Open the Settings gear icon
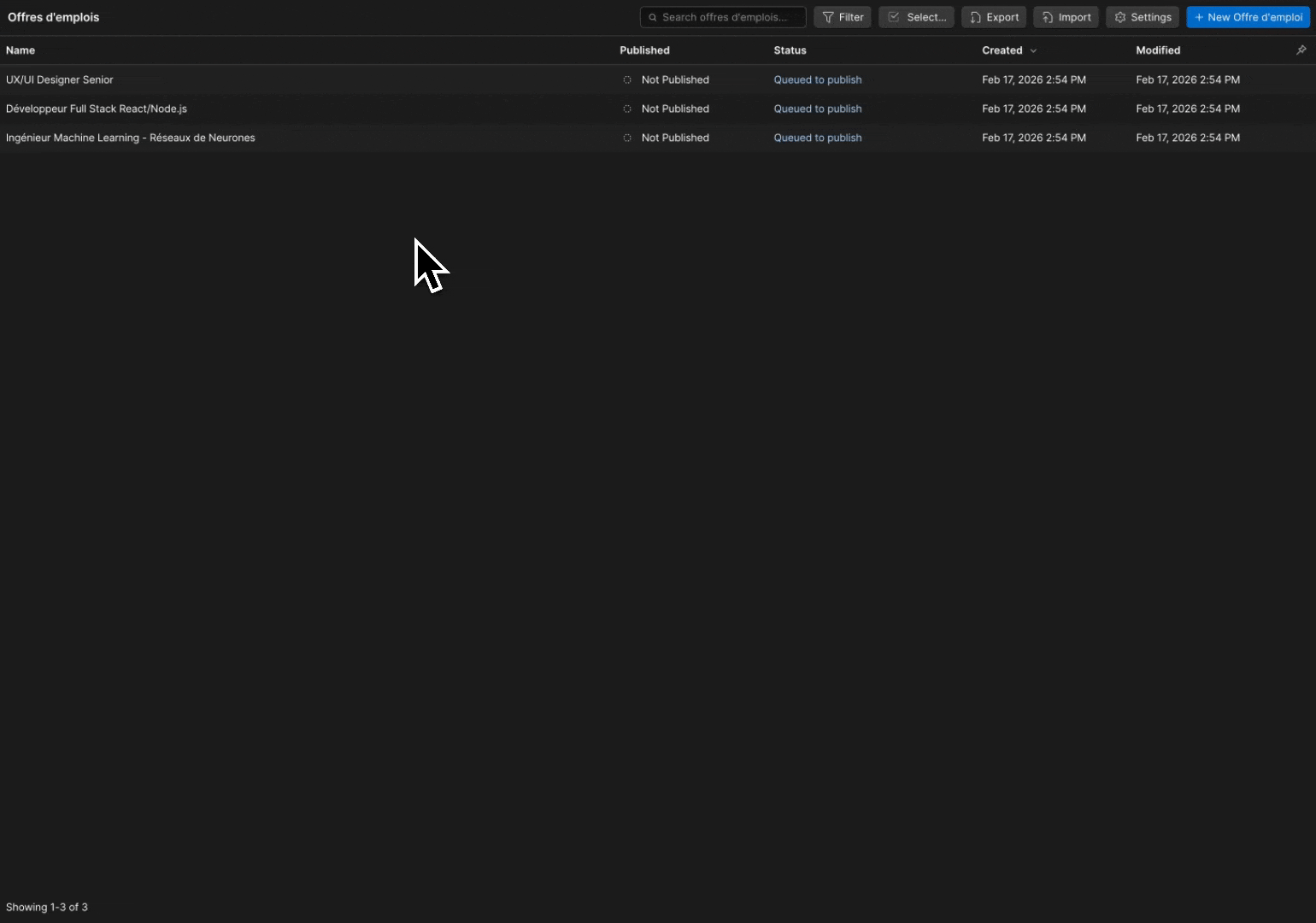1316x923 pixels. coord(1119,16)
